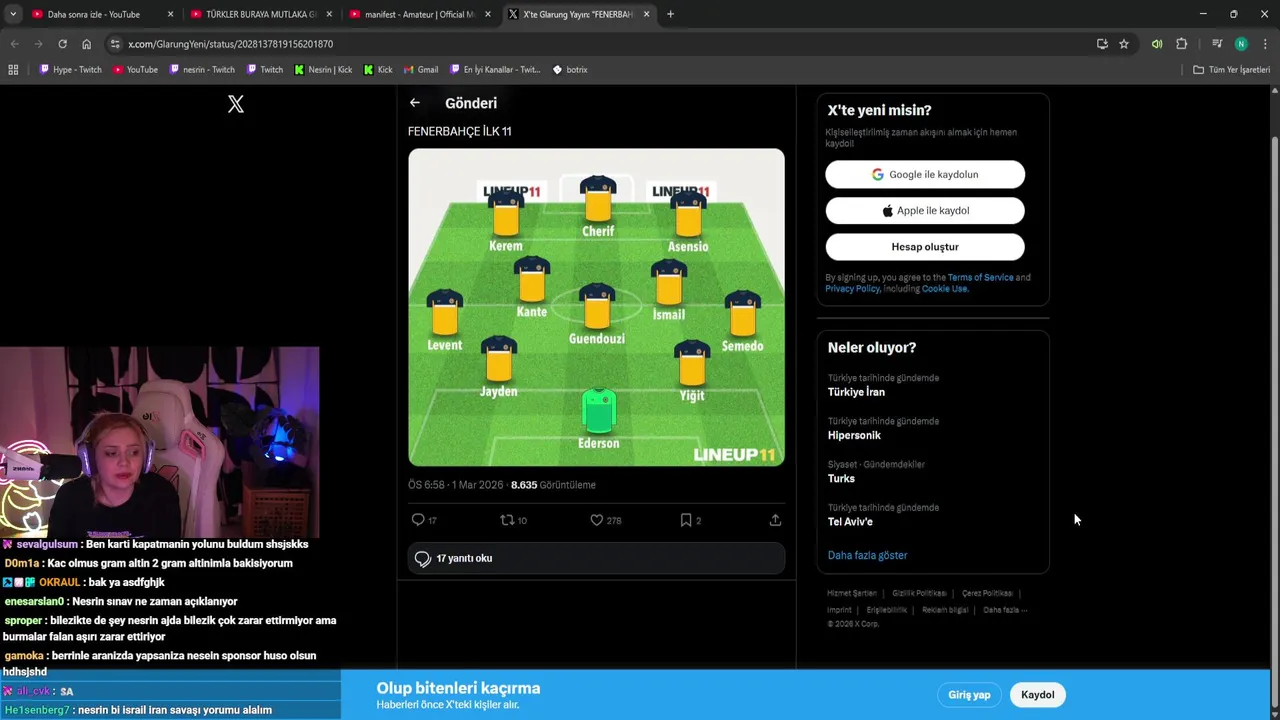This screenshot has height=720, width=1280.
Task: Open the YouTube bookmark
Action: [x=135, y=70]
